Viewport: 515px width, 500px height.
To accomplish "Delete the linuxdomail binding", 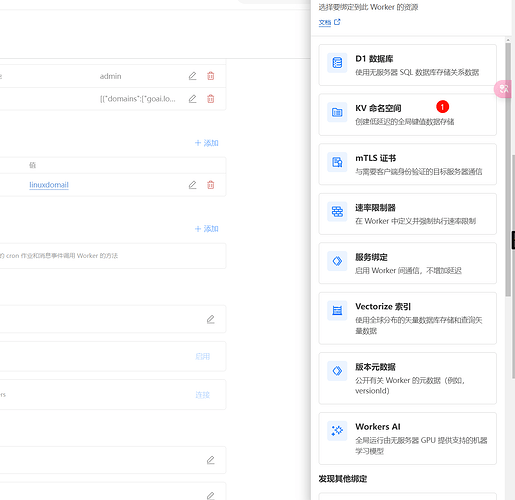I will [x=211, y=185].
